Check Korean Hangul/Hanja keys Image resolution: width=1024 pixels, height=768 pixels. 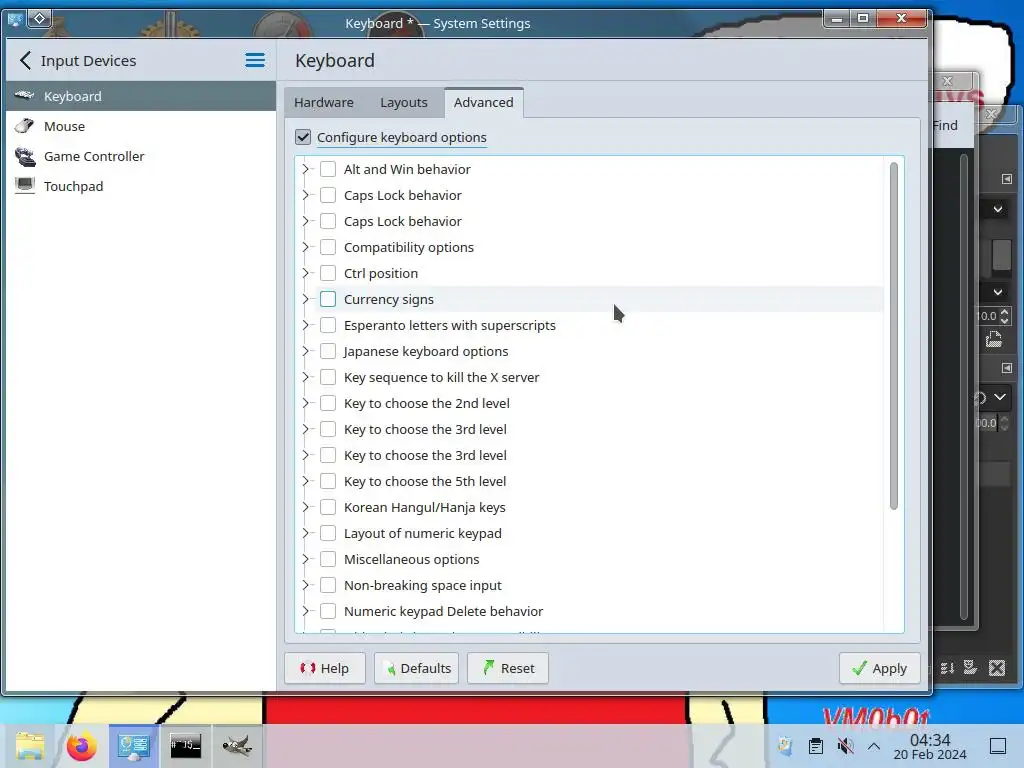point(328,507)
